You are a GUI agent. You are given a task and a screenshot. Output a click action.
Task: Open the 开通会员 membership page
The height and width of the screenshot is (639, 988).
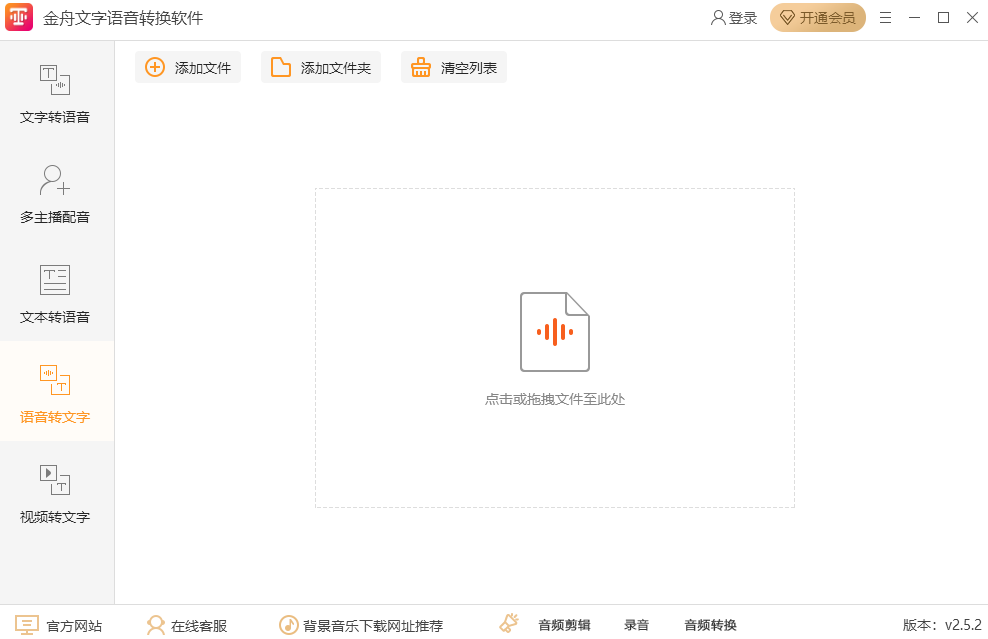click(818, 17)
